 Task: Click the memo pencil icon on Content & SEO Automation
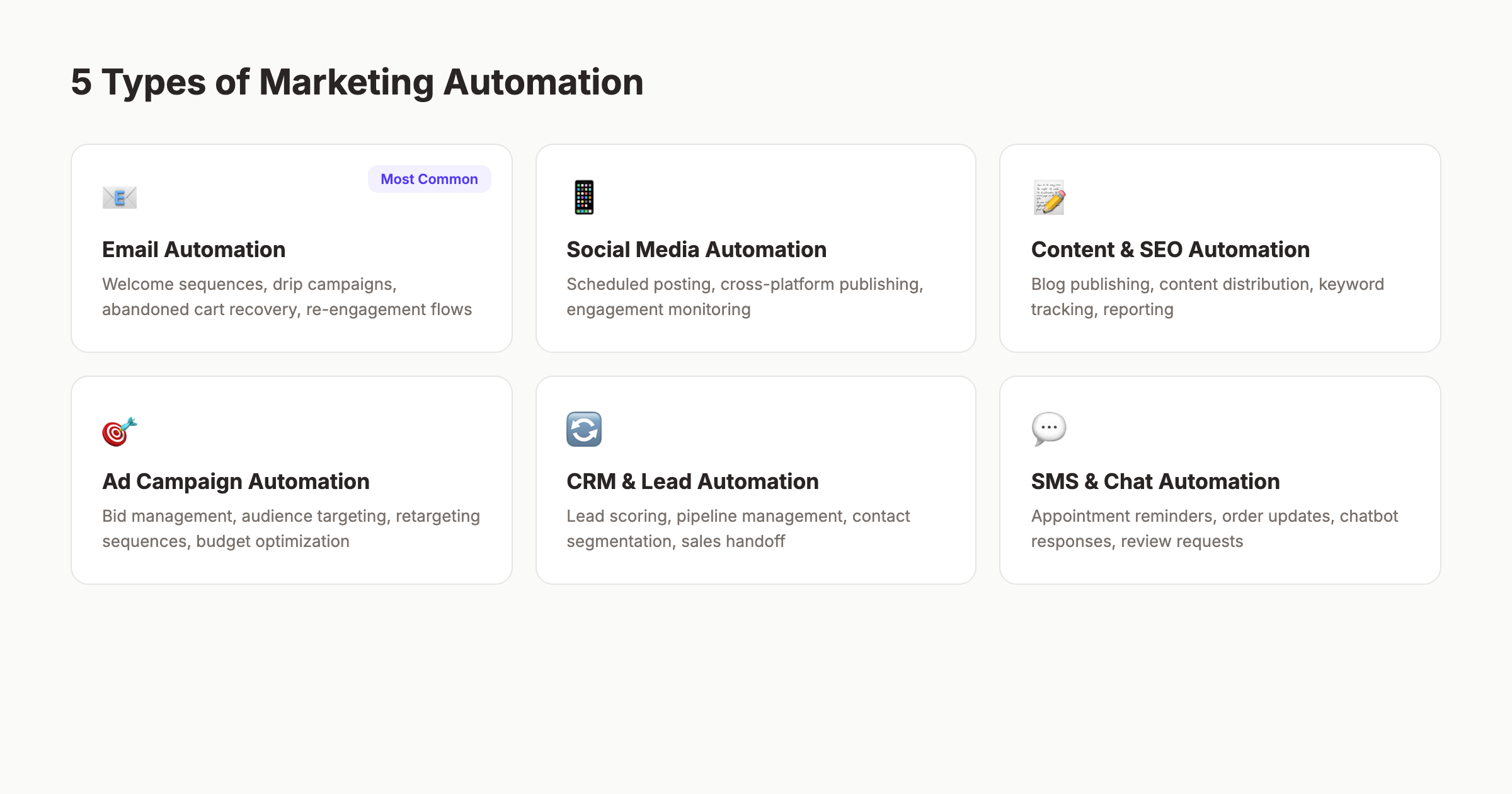click(x=1049, y=197)
